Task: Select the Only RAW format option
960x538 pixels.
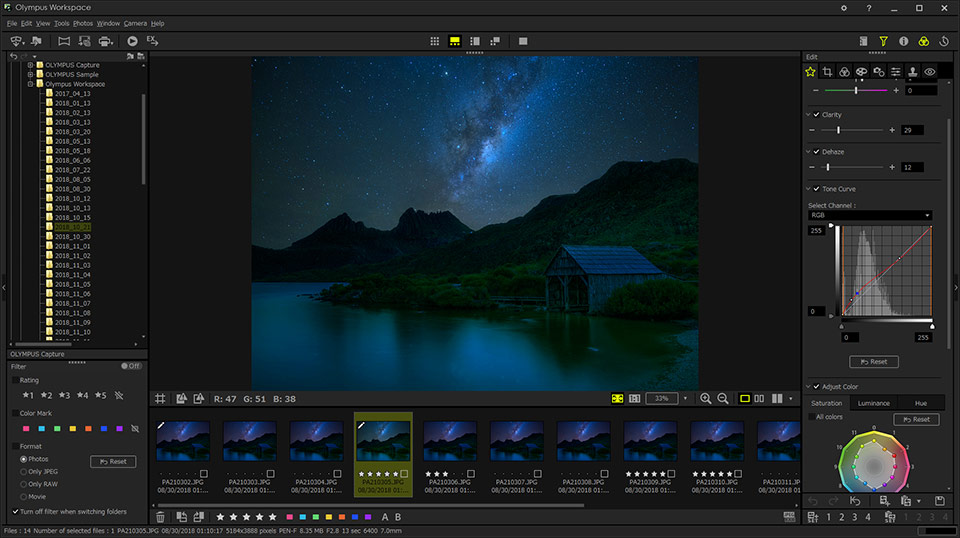Action: [23, 484]
